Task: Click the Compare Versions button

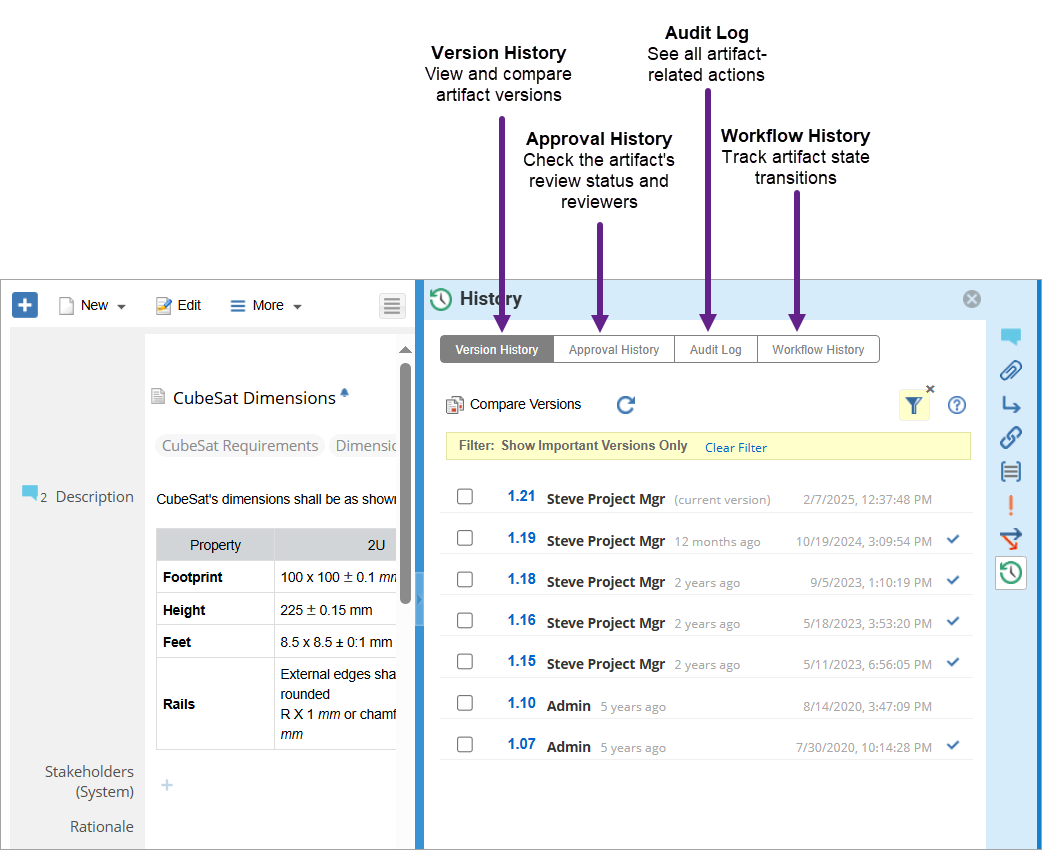Action: coord(514,405)
